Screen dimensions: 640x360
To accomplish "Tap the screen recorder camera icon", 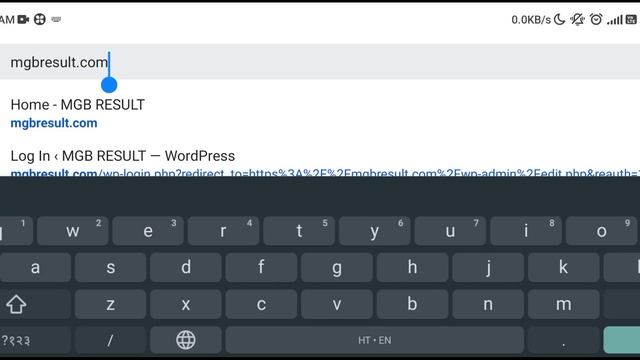I will click(23, 19).
